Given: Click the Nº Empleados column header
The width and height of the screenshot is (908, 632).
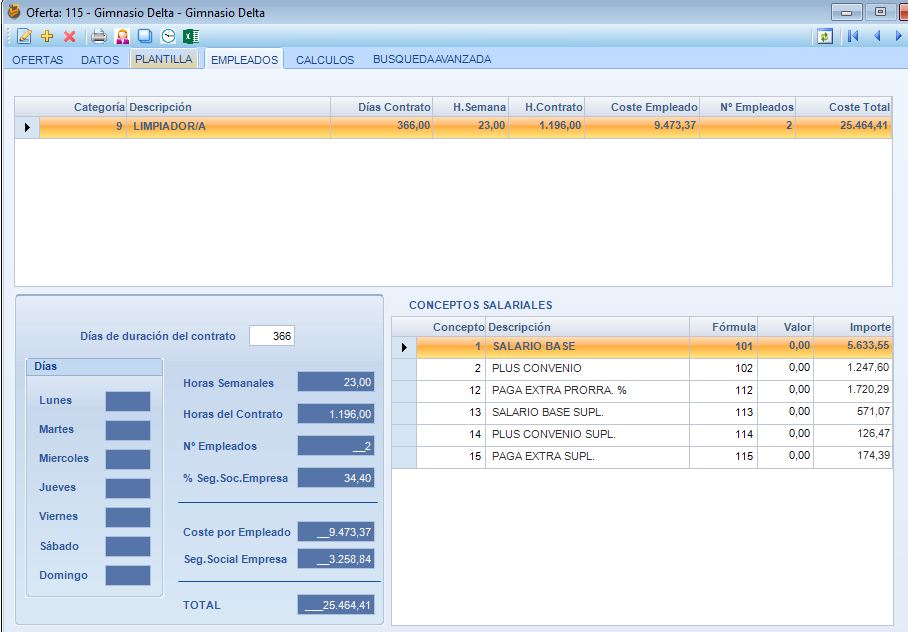Looking at the screenshot, I should [x=748, y=107].
